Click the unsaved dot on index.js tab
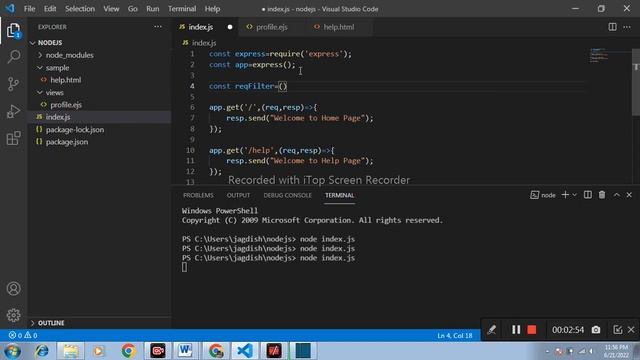 [x=230, y=27]
